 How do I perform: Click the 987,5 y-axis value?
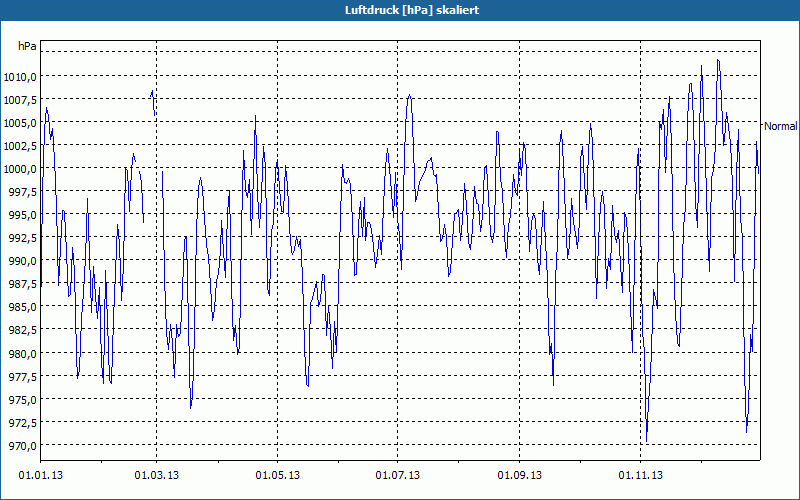(x=23, y=284)
